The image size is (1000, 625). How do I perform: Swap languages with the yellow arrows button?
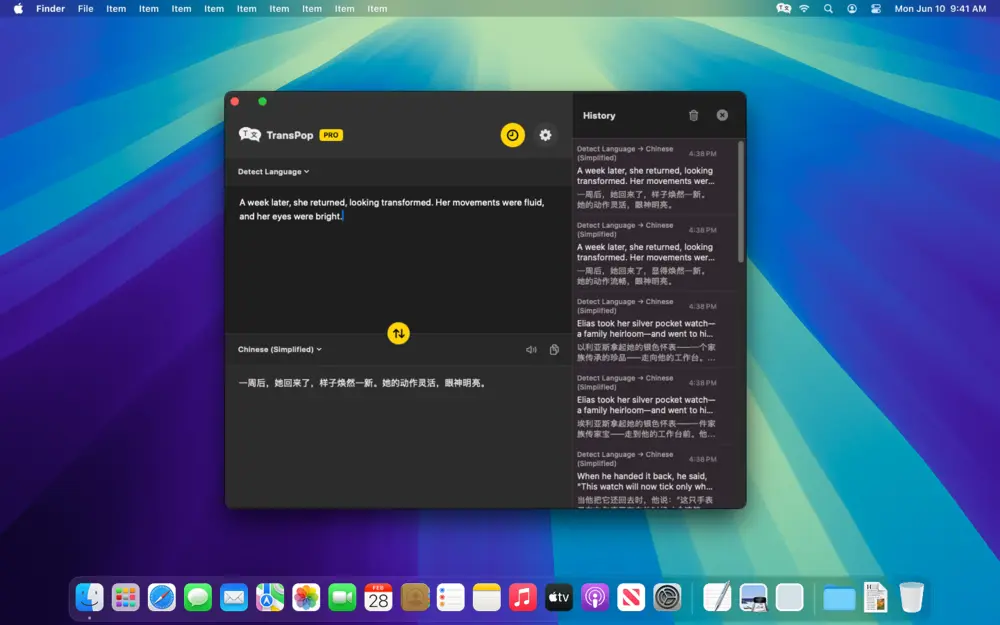tap(398, 333)
